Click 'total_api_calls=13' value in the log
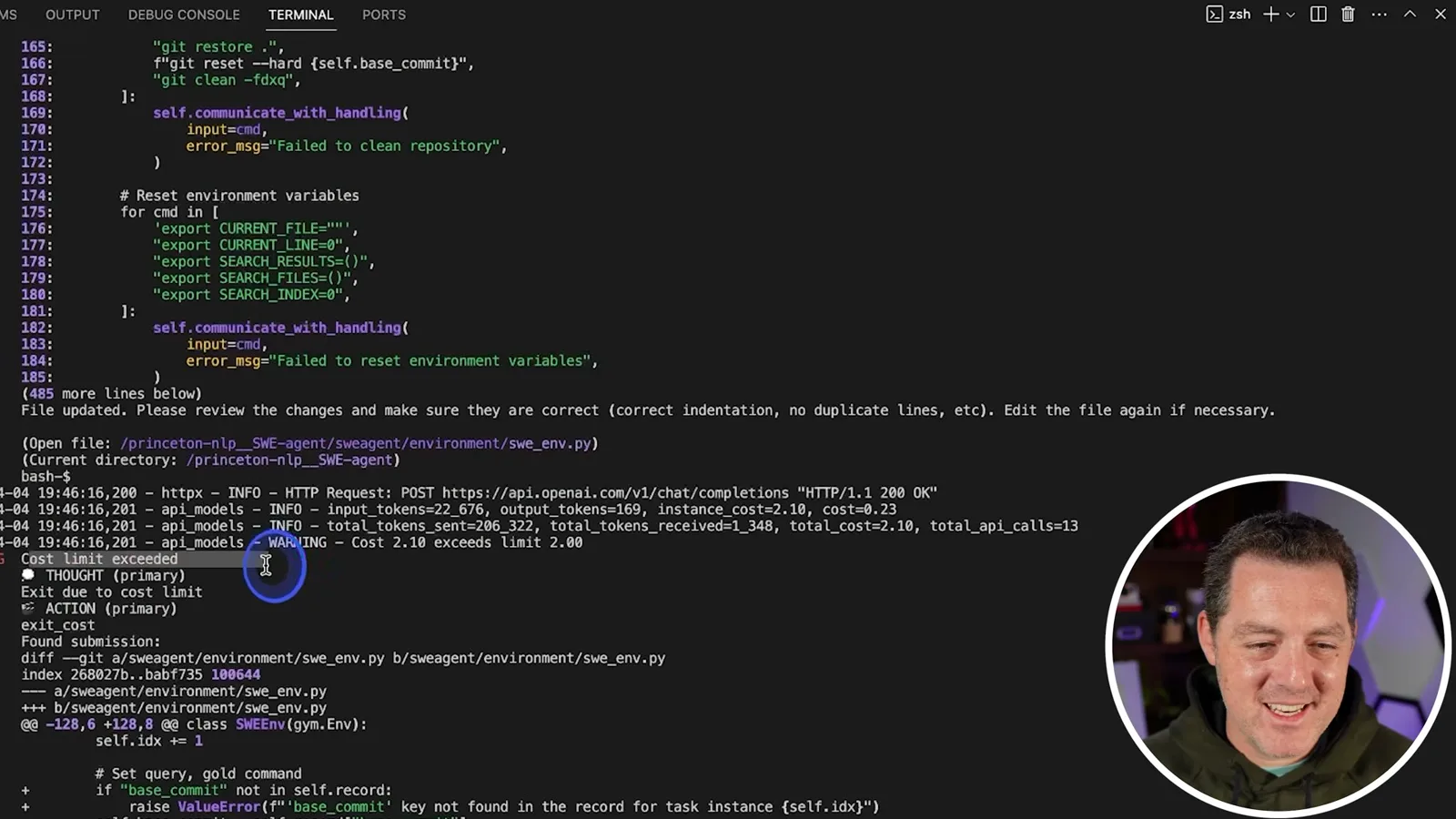 [1004, 526]
